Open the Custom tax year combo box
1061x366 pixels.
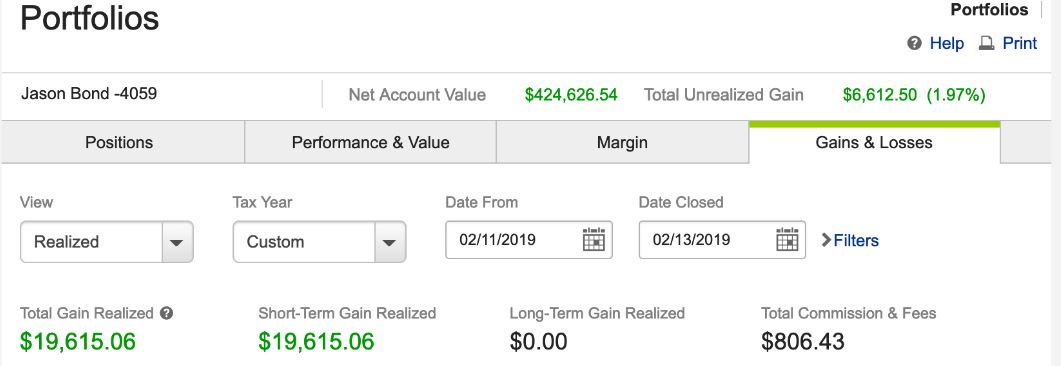coord(319,242)
